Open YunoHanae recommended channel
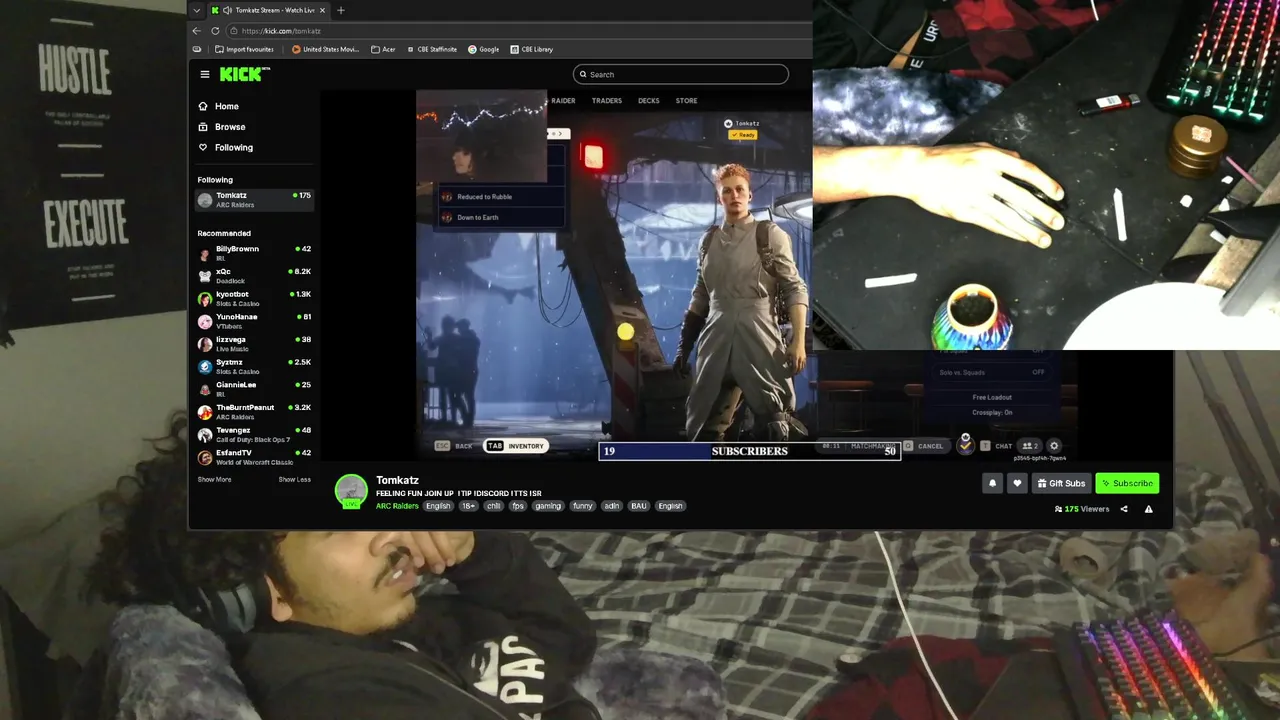The image size is (1280, 720). tap(254, 321)
